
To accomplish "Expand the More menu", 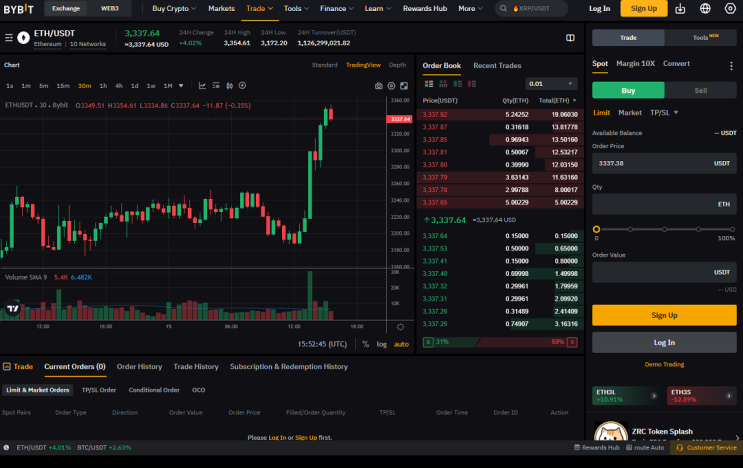I will point(471,9).
